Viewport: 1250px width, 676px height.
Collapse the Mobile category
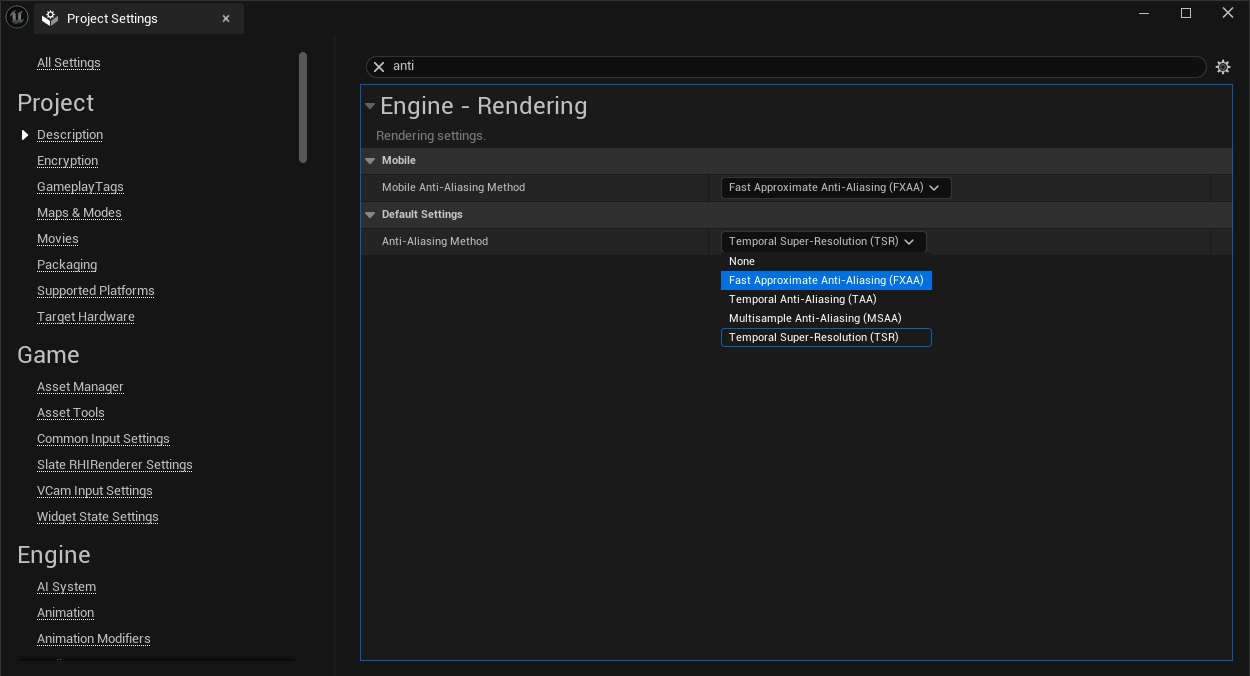click(370, 161)
